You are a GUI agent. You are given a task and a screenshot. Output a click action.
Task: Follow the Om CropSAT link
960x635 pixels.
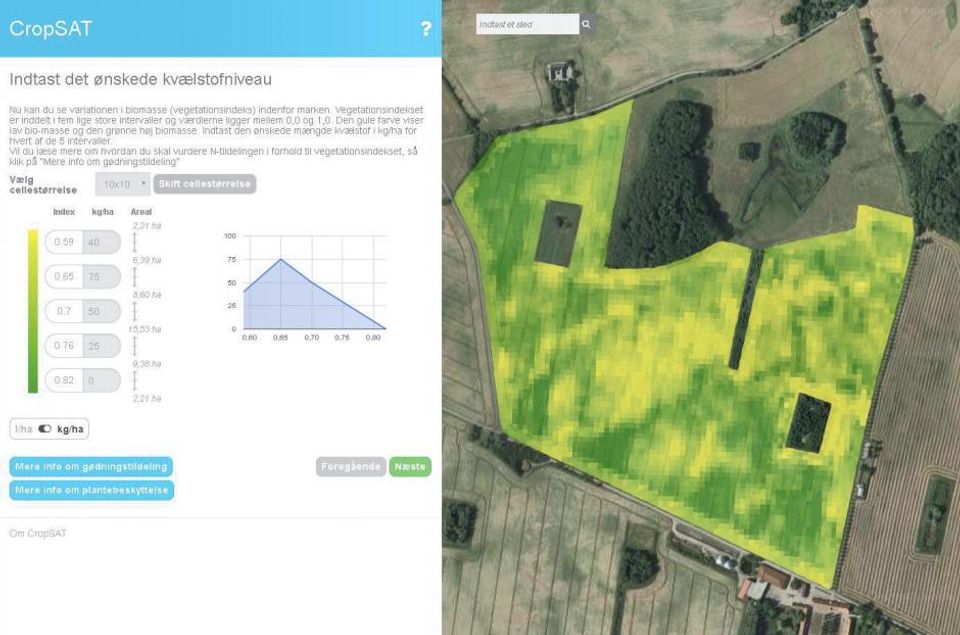(36, 534)
